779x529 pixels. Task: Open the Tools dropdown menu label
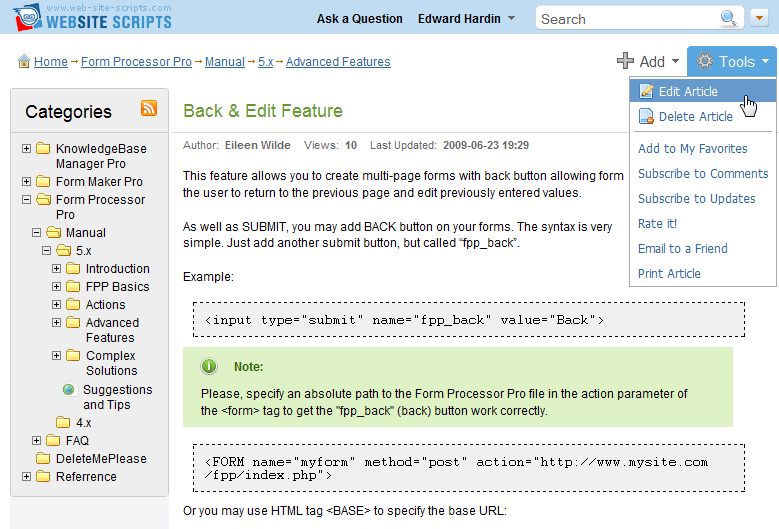(x=737, y=62)
